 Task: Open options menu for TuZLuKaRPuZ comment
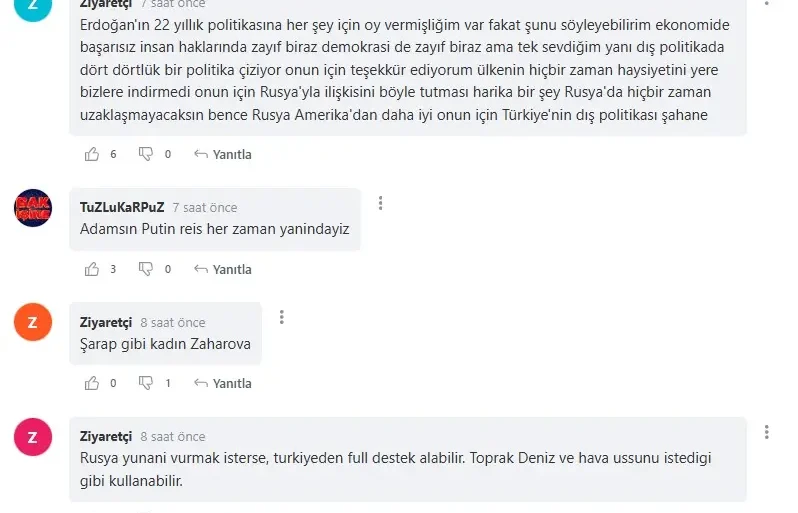[381, 203]
